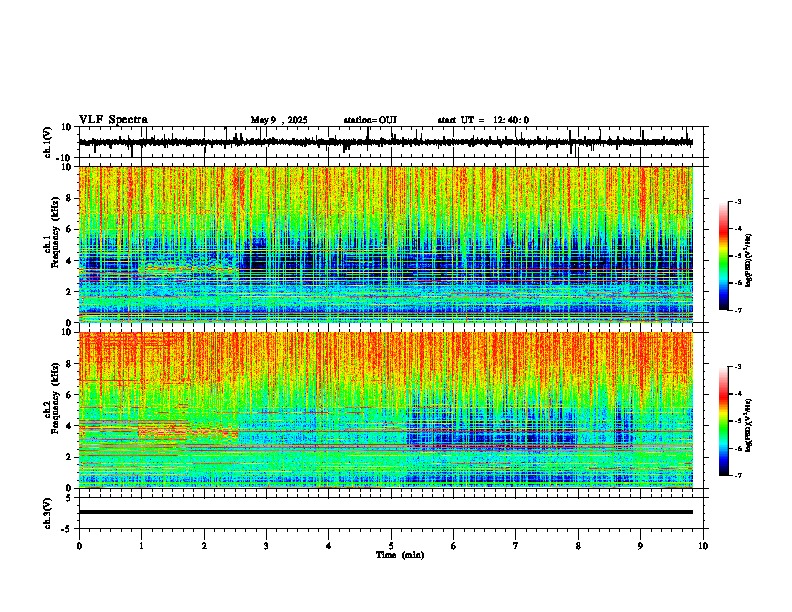Image resolution: width=792 pixels, height=612 pixels.
Task: Click the "station=OUI" header label
Action: (370, 120)
